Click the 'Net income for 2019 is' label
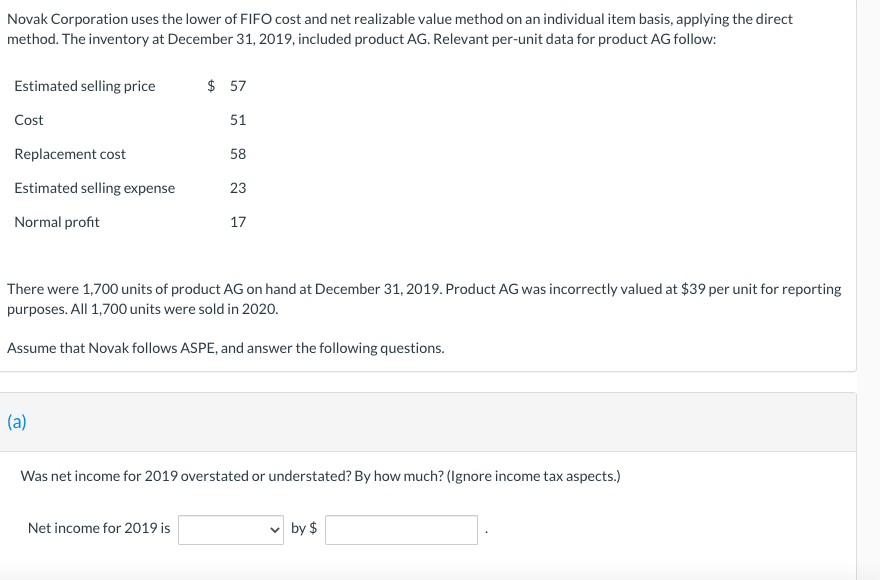 coord(99,528)
